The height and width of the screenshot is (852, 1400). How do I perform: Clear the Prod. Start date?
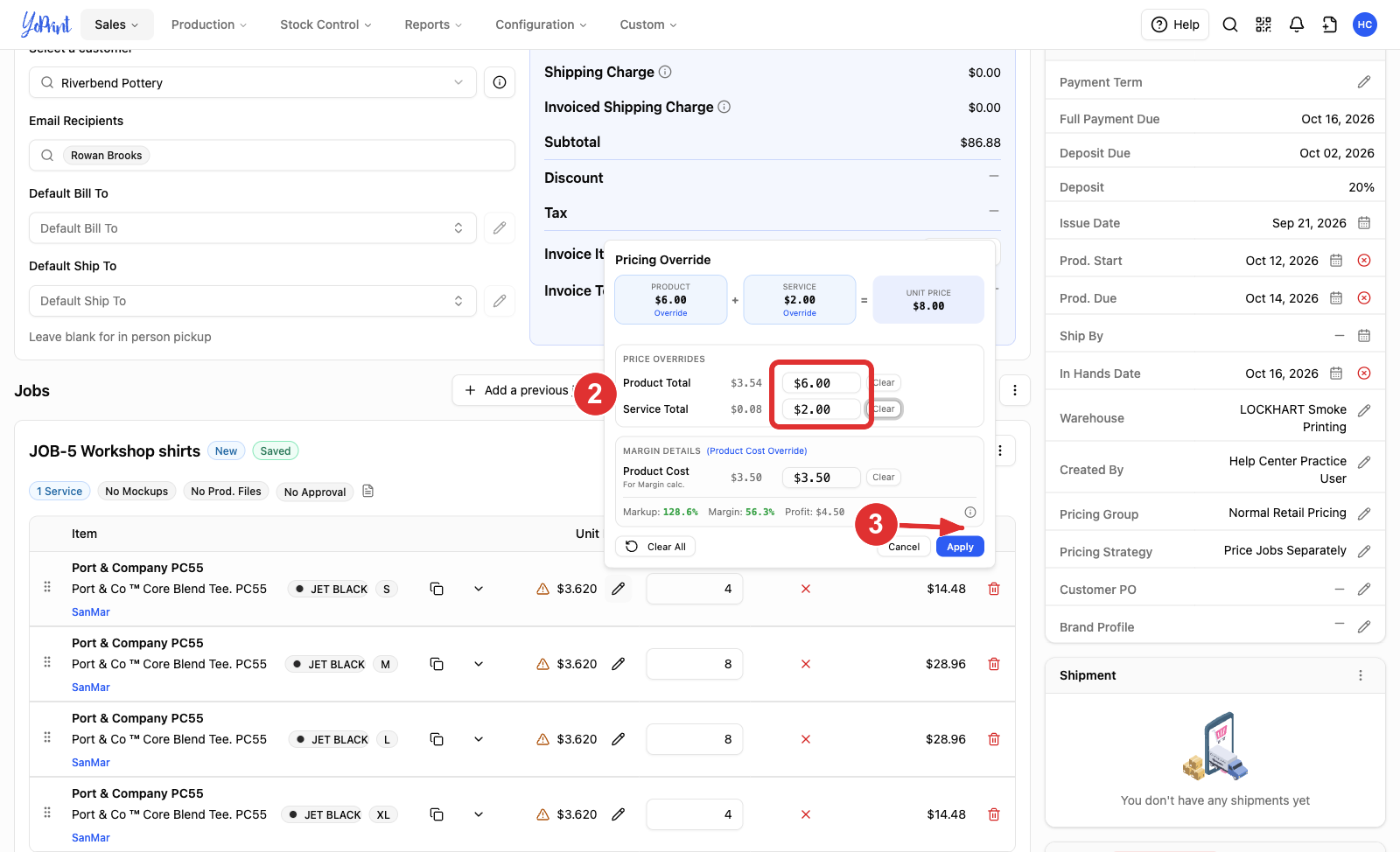pyautogui.click(x=1364, y=261)
